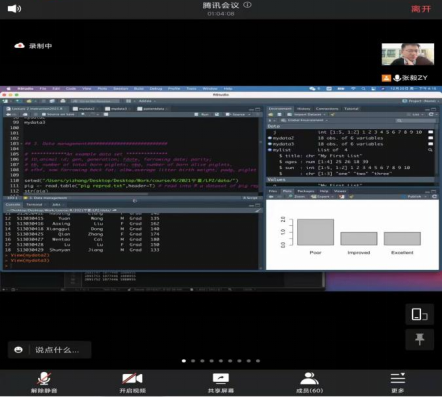Open the Packages tab in RStudio

[306, 191]
